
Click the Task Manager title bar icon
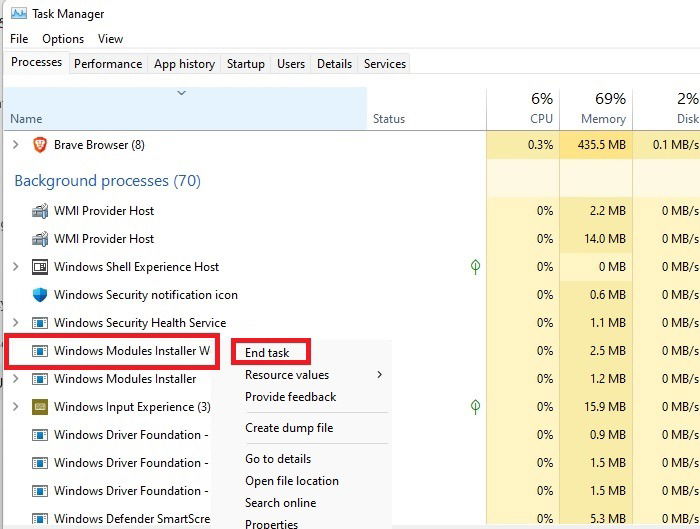tap(18, 13)
